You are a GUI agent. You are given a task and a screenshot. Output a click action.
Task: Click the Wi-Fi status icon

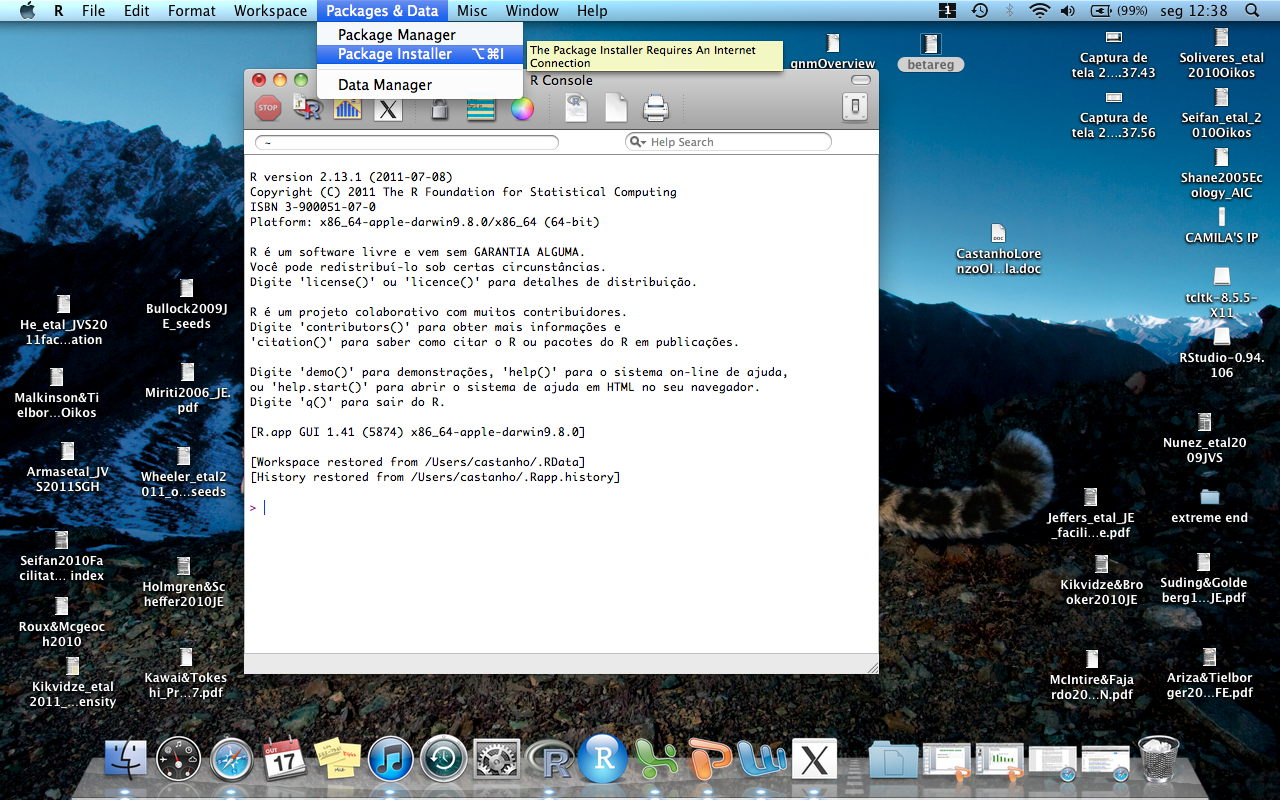(1040, 11)
